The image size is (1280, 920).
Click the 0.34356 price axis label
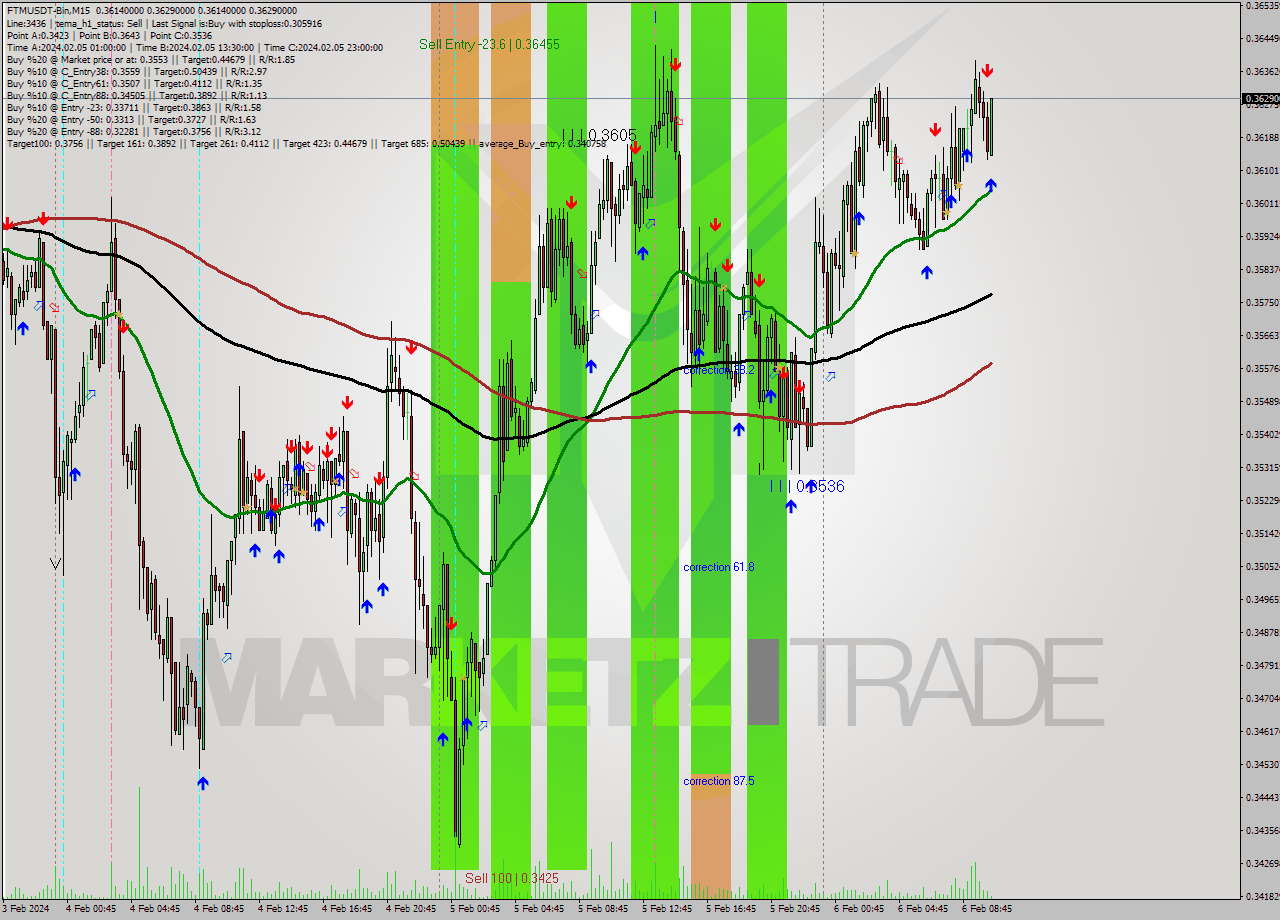pos(1263,830)
